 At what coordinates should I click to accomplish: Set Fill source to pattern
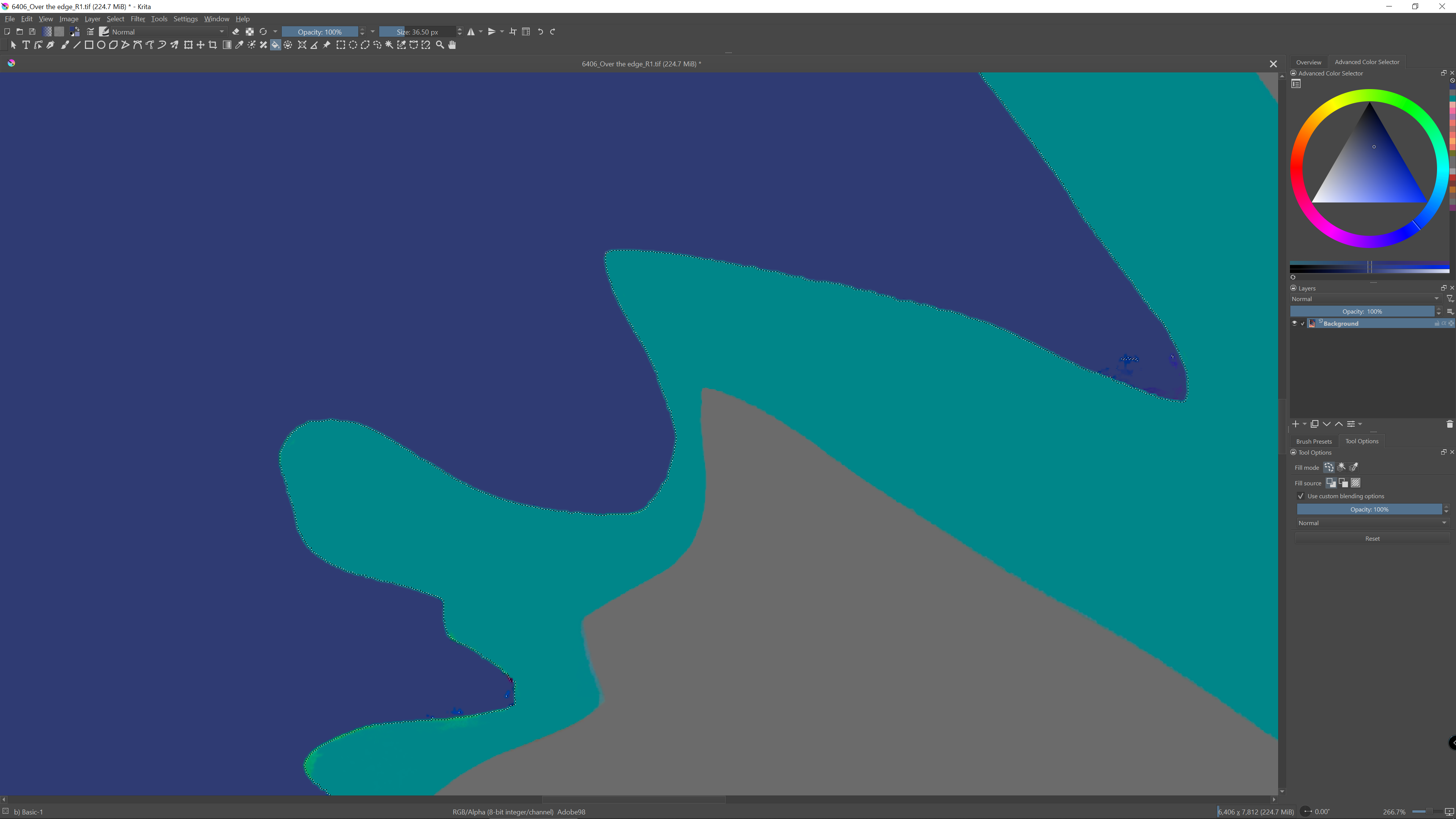click(x=1356, y=483)
